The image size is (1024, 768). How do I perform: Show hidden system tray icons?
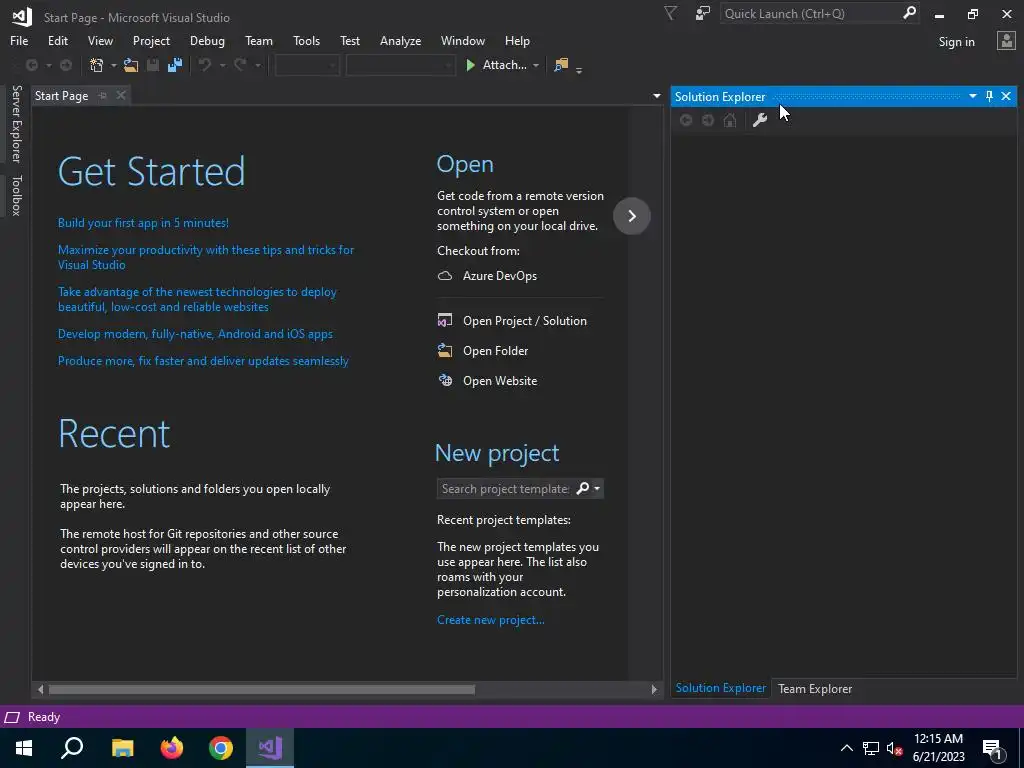(846, 748)
